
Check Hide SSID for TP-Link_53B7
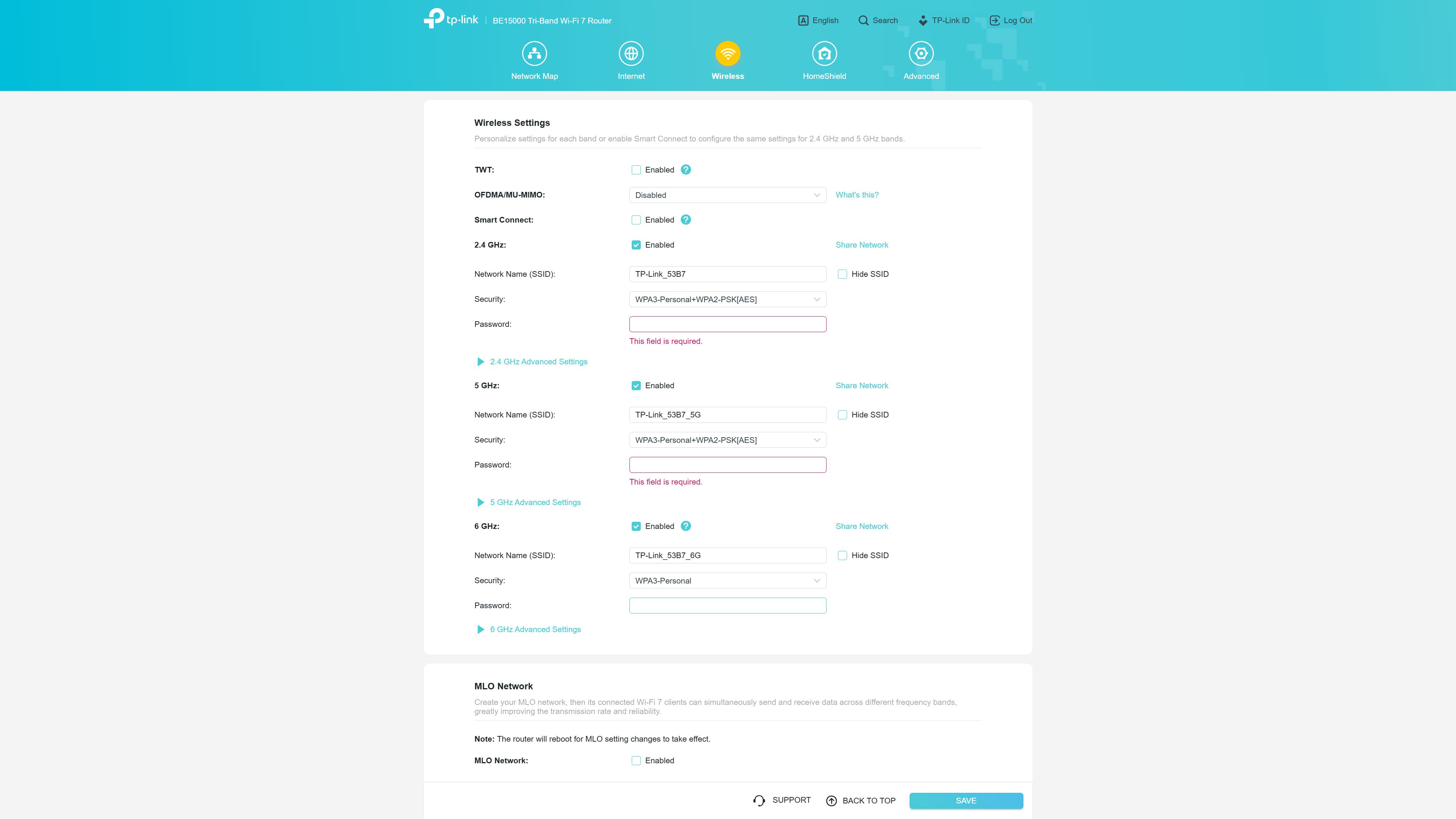coord(842,274)
